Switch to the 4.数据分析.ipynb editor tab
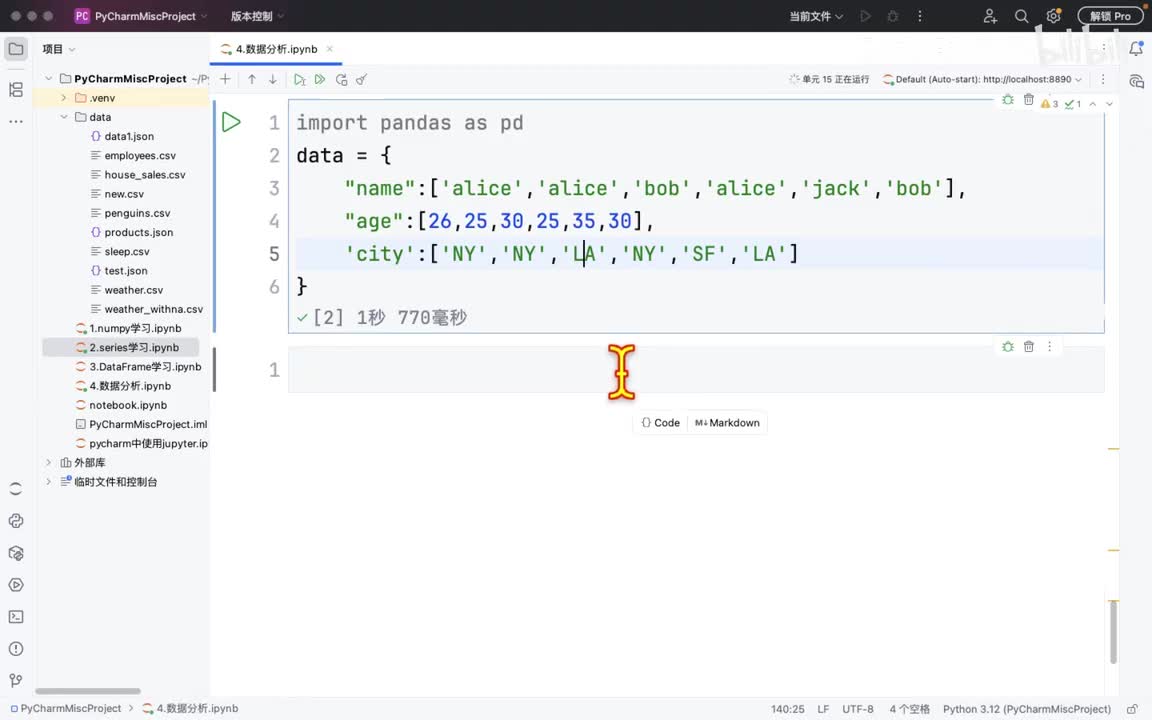The height and width of the screenshot is (720, 1152). click(276, 49)
